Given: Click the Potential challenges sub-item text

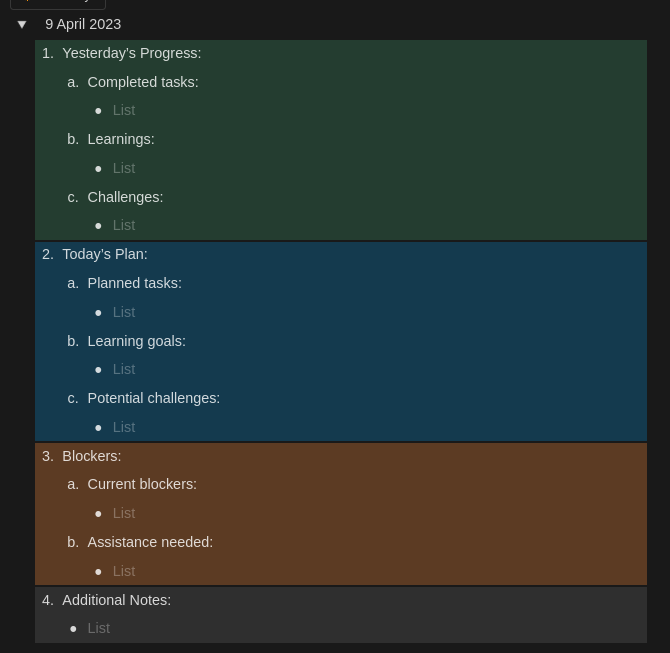Looking at the screenshot, I should [x=154, y=398].
